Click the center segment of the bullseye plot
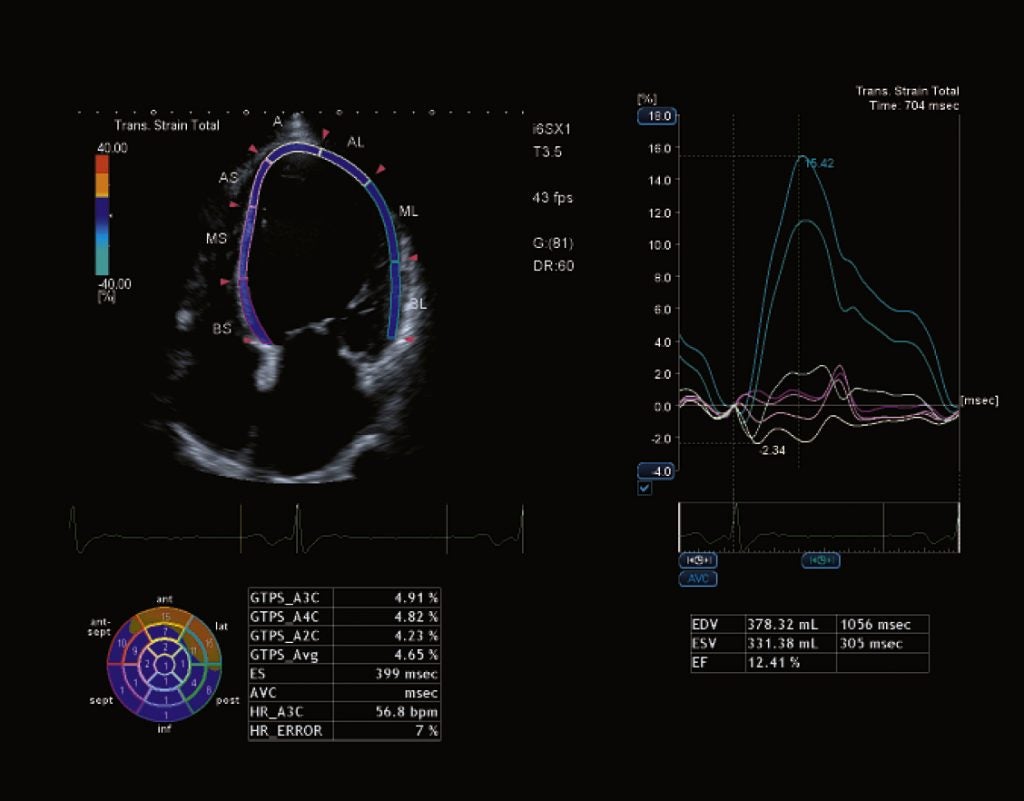This screenshot has width=1024, height=801. click(x=165, y=665)
